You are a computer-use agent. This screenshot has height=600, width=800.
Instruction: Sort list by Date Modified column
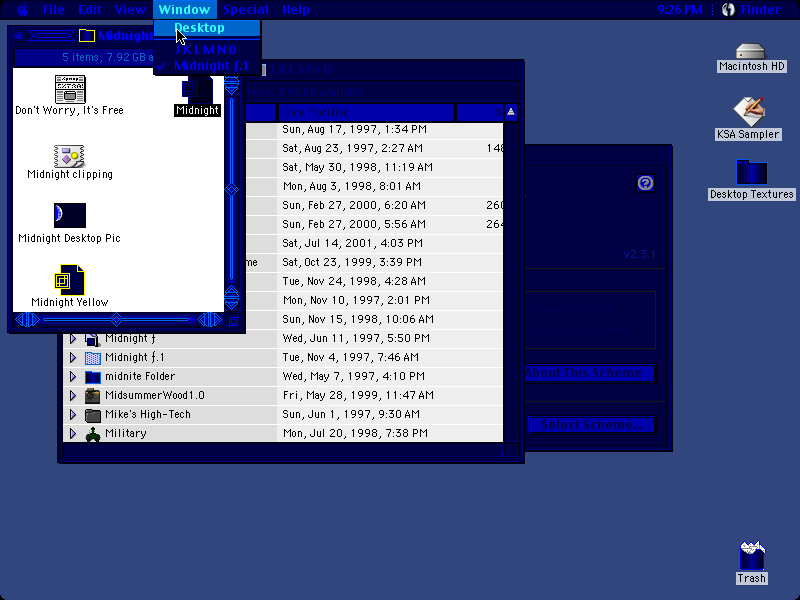click(366, 112)
